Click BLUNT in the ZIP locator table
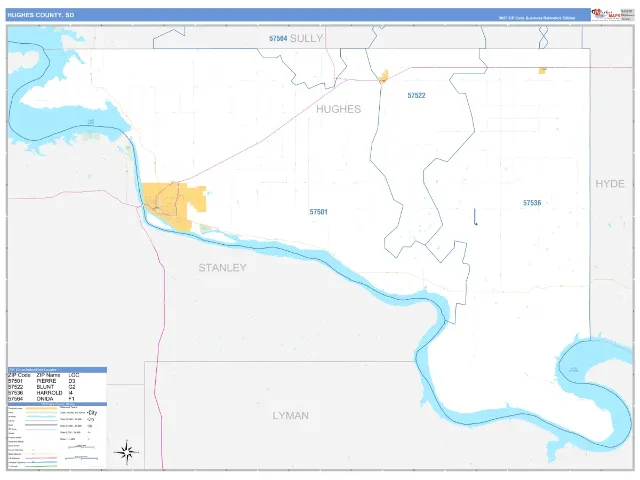640x480 pixels. 45,387
